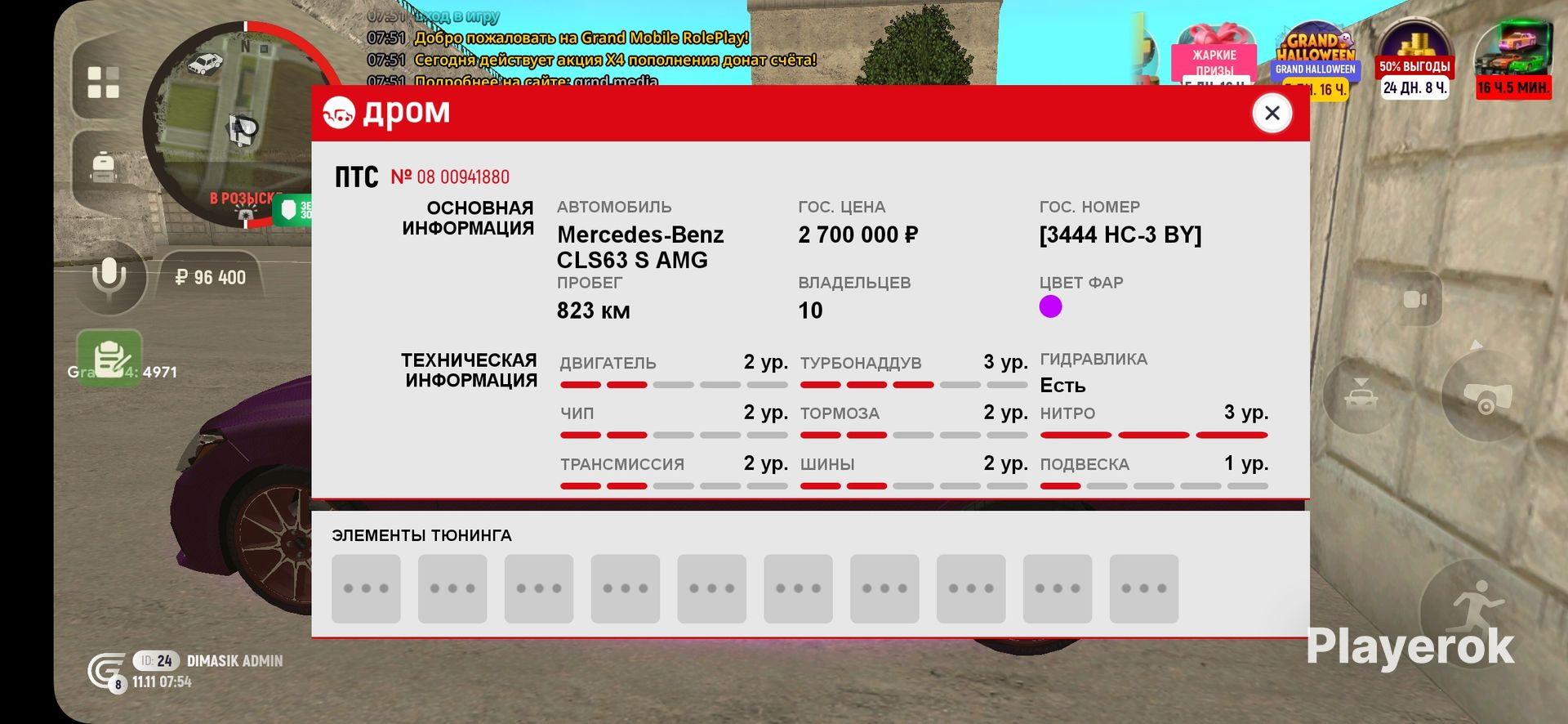The height and width of the screenshot is (724, 1568).
Task: Select the last empty tuning element slot
Action: point(1143,588)
